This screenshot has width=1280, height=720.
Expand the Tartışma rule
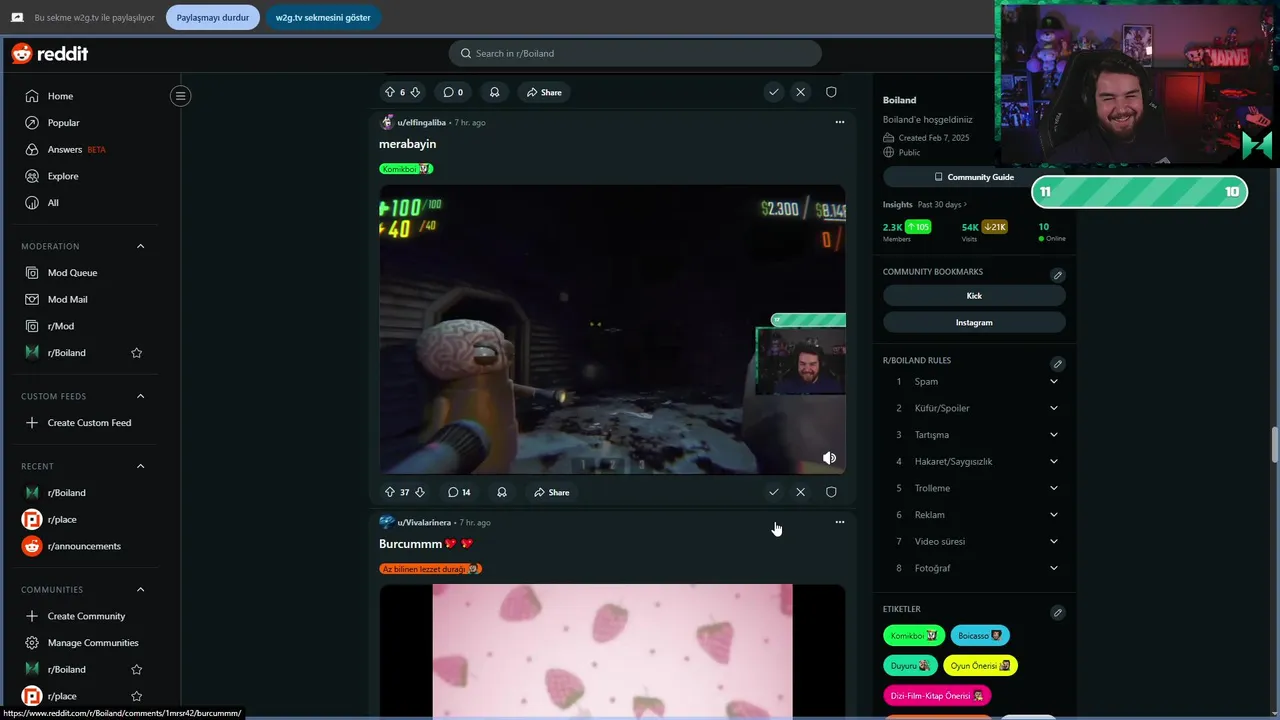[1054, 435]
